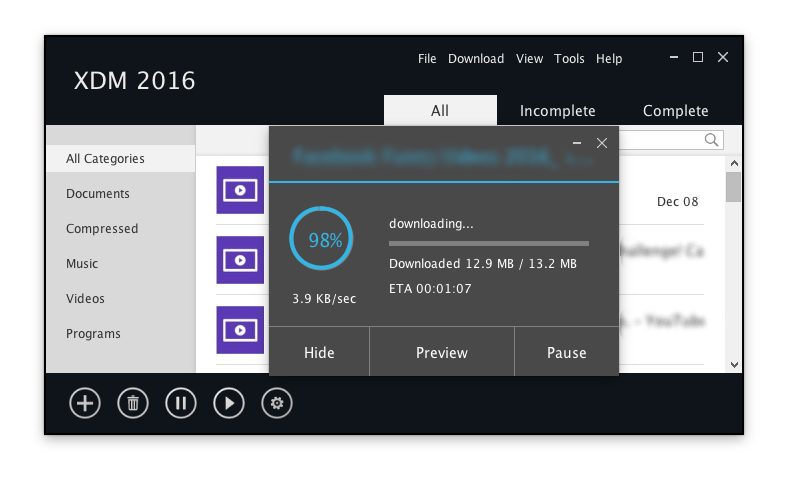
Task: Click the scrollbar down arrow
Action: (x=734, y=365)
